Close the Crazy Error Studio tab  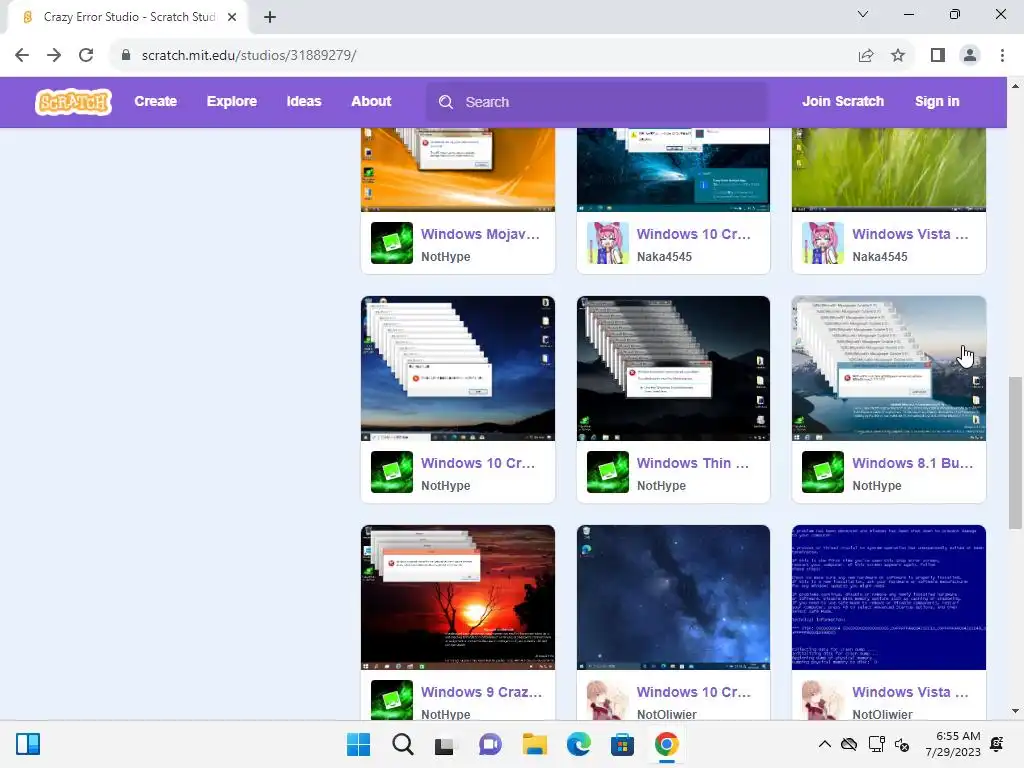click(x=232, y=17)
